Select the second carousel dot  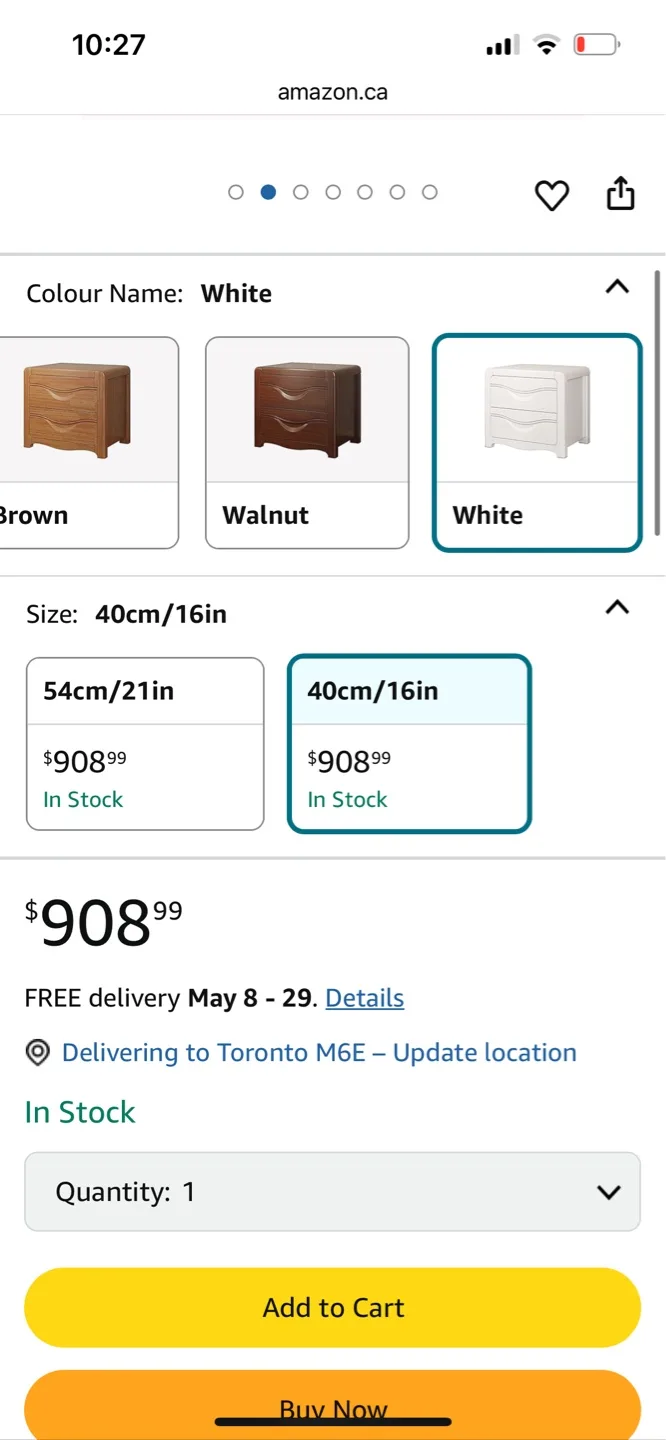tap(268, 192)
